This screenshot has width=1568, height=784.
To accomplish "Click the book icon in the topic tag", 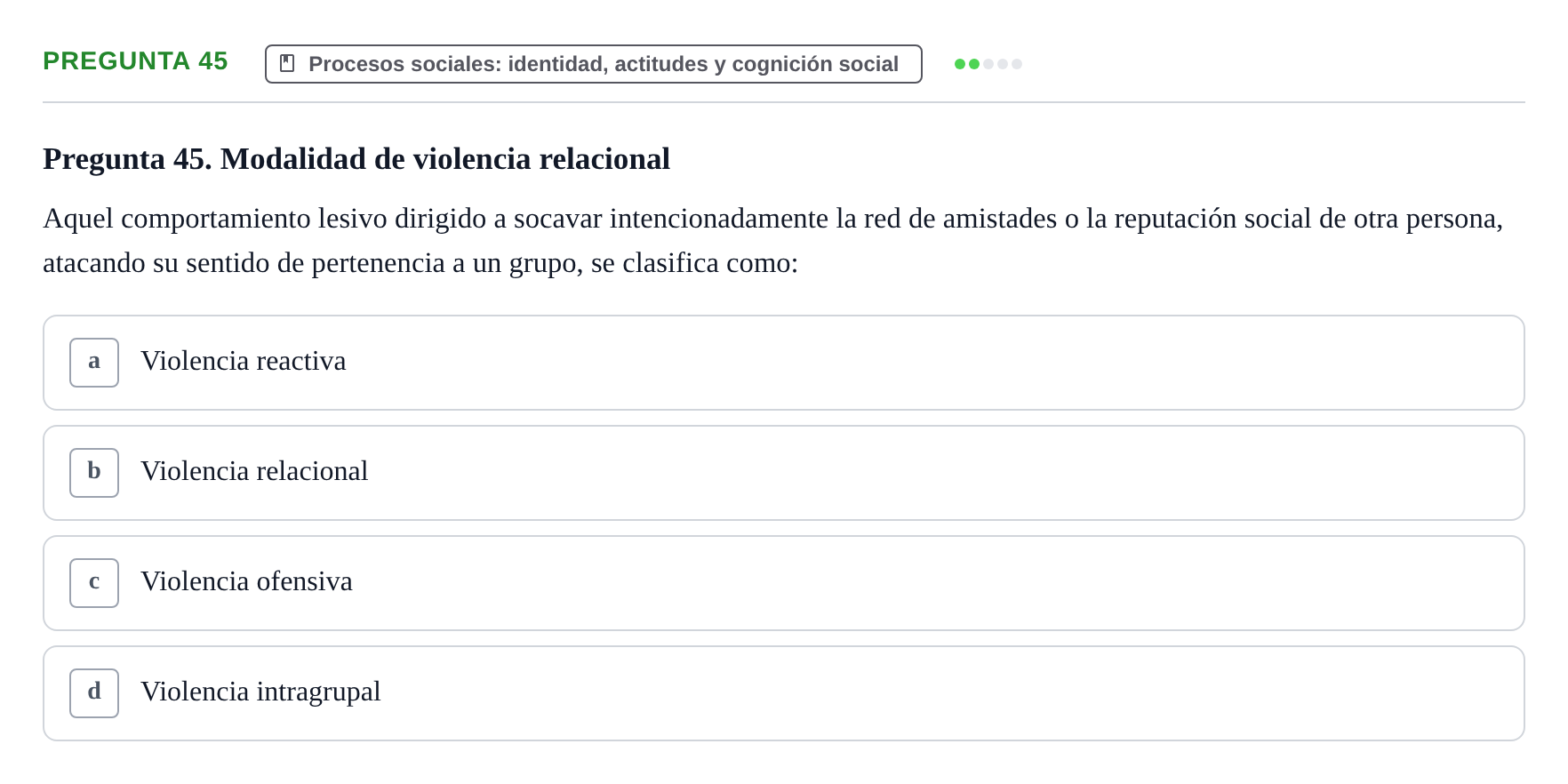I will coord(287,63).
